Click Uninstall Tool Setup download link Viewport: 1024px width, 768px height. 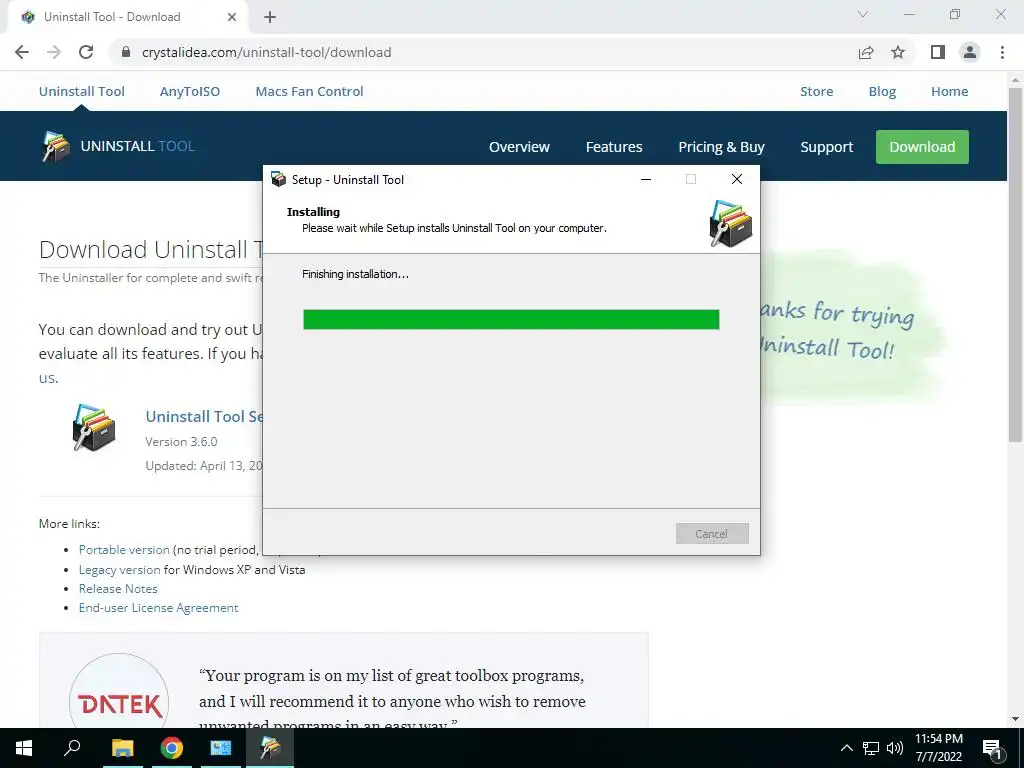(204, 417)
